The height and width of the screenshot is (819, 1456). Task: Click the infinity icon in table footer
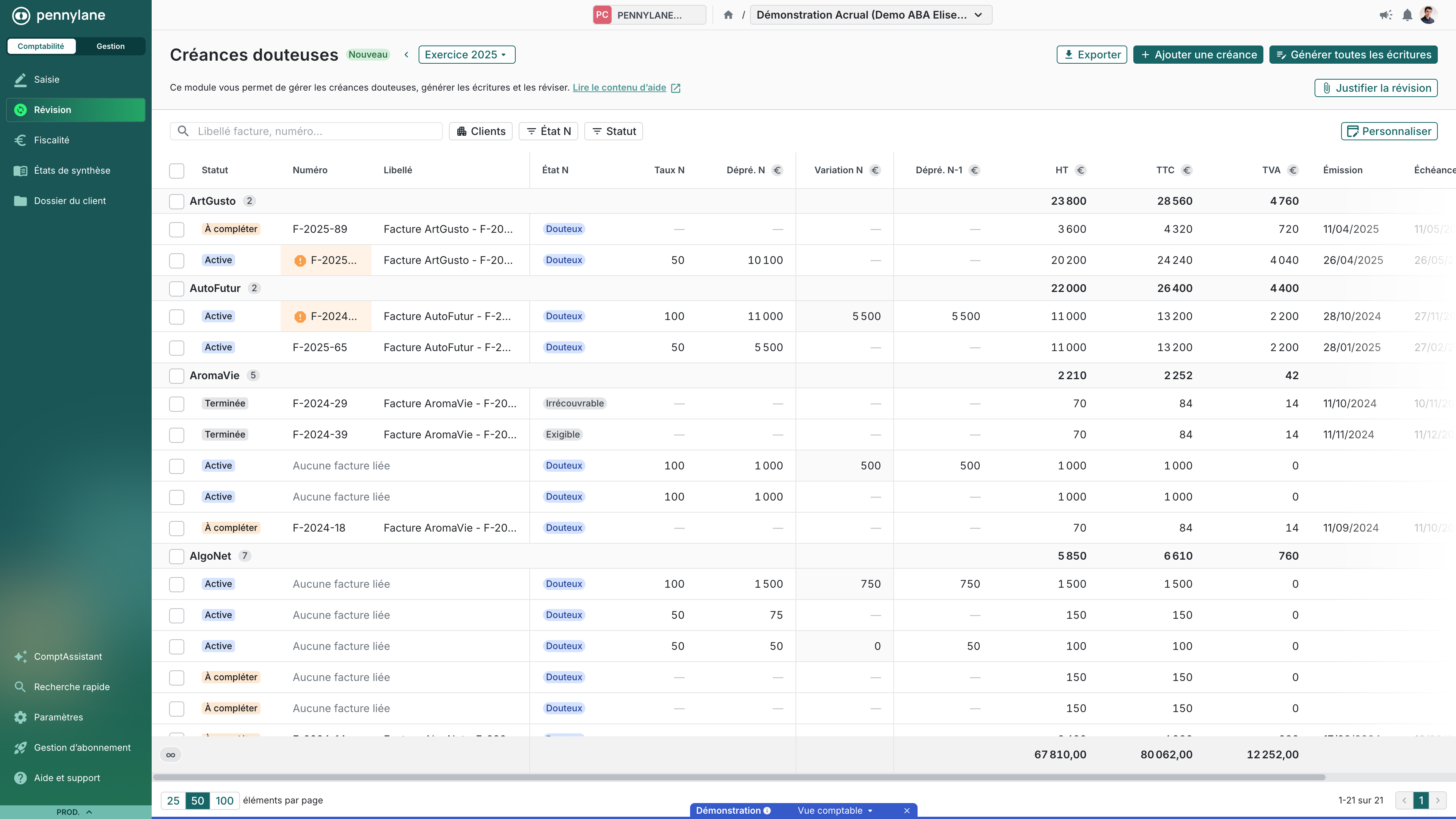pos(171,755)
